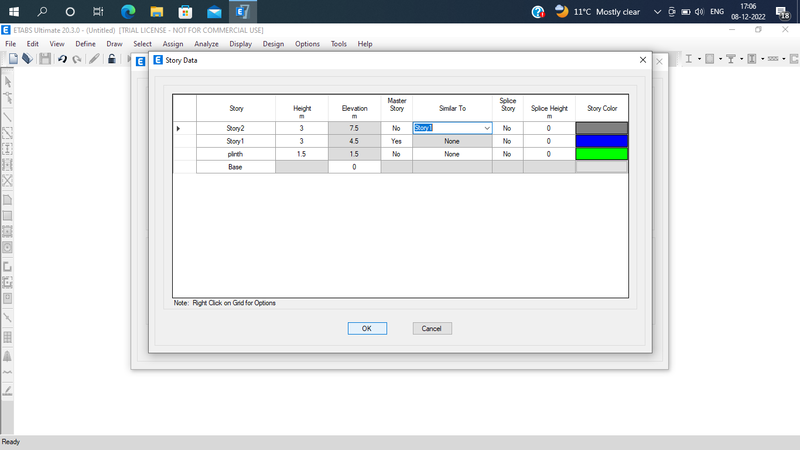
Task: Select the draw rectangular floor tool
Action: click(x=7, y=216)
